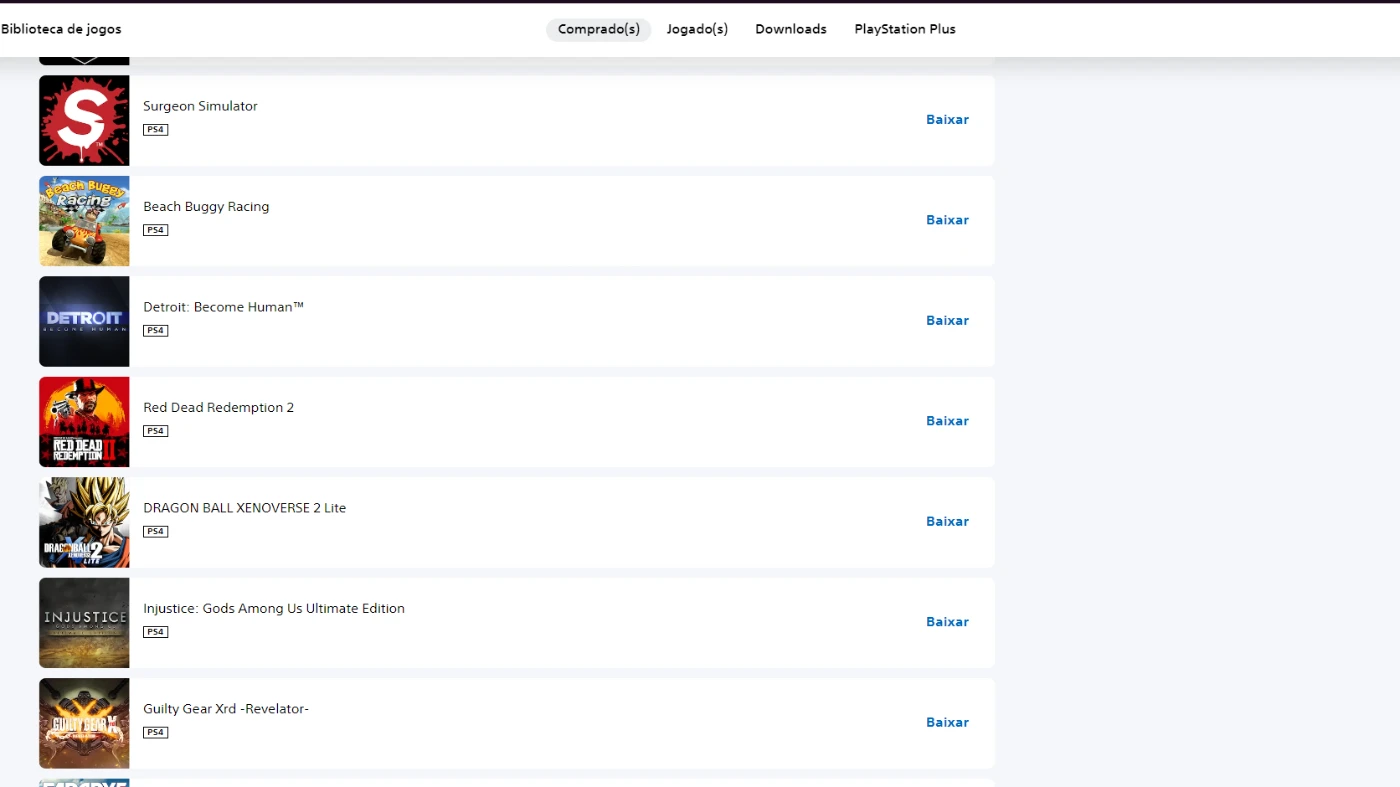Select the Detroit: Become Human cover image
The height and width of the screenshot is (787, 1400).
84,322
